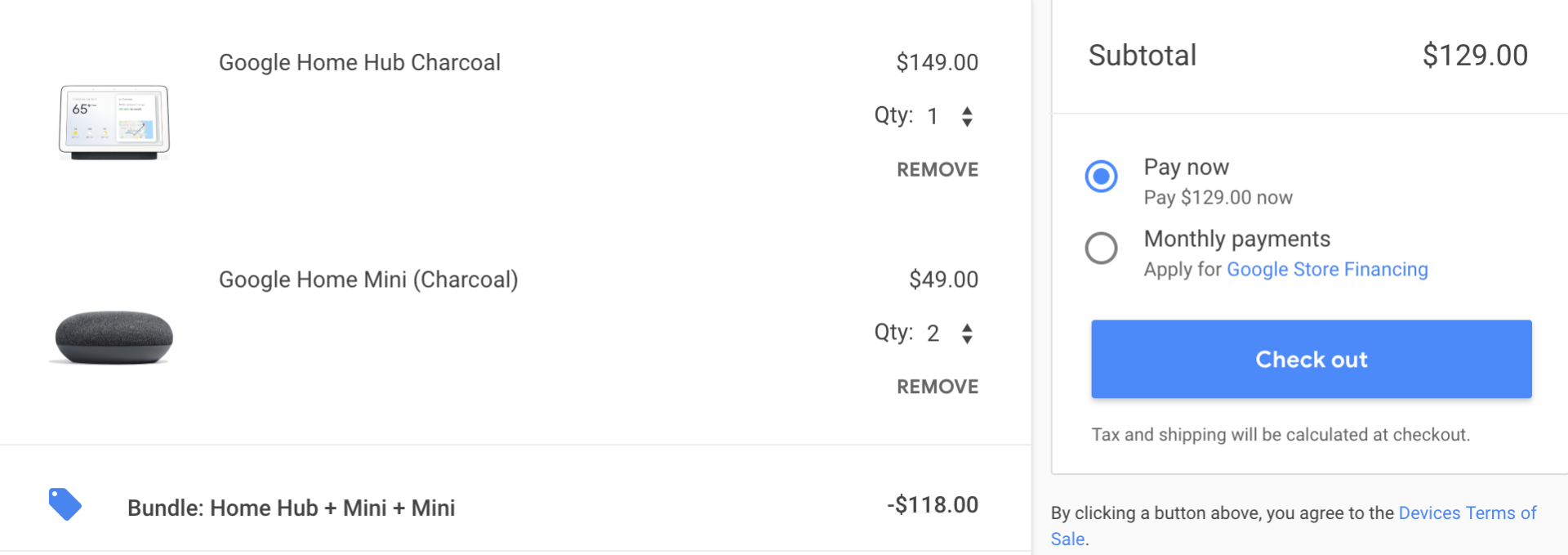Decrease Google Home Mini quantity with down arrow
The width and height of the screenshot is (1568, 555).
(967, 340)
